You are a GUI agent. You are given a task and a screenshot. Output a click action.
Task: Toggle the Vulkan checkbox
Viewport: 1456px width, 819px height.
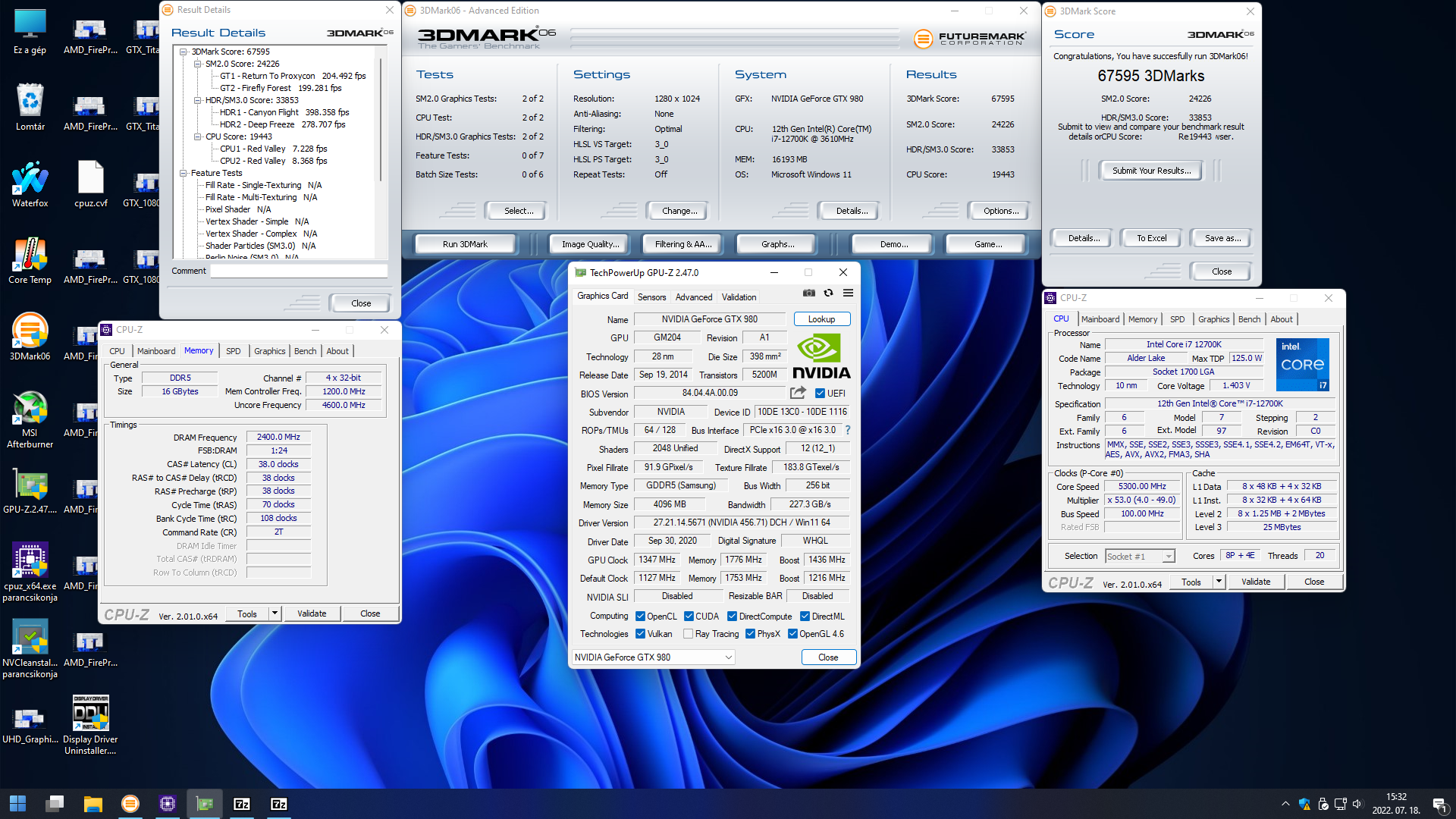tap(640, 633)
